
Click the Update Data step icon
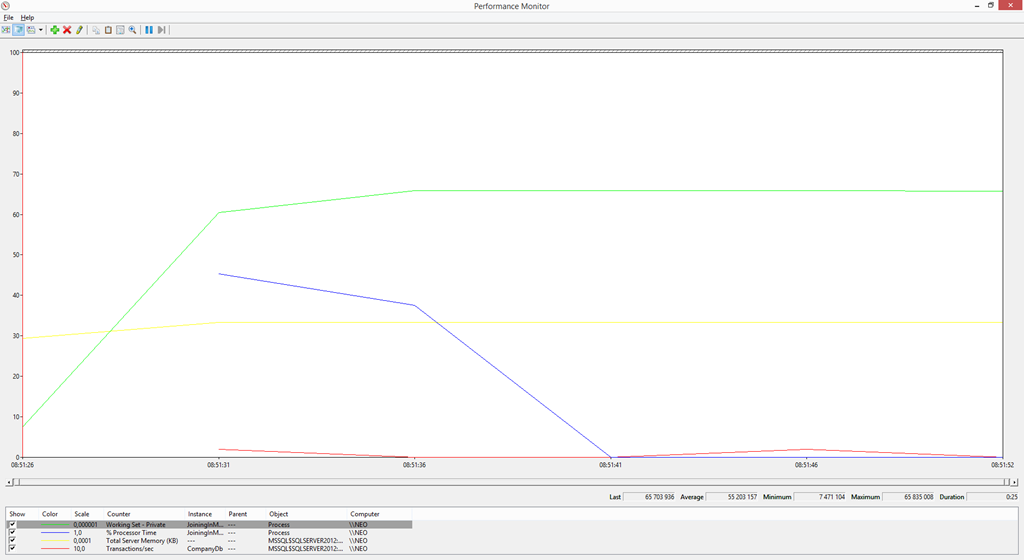click(x=161, y=30)
